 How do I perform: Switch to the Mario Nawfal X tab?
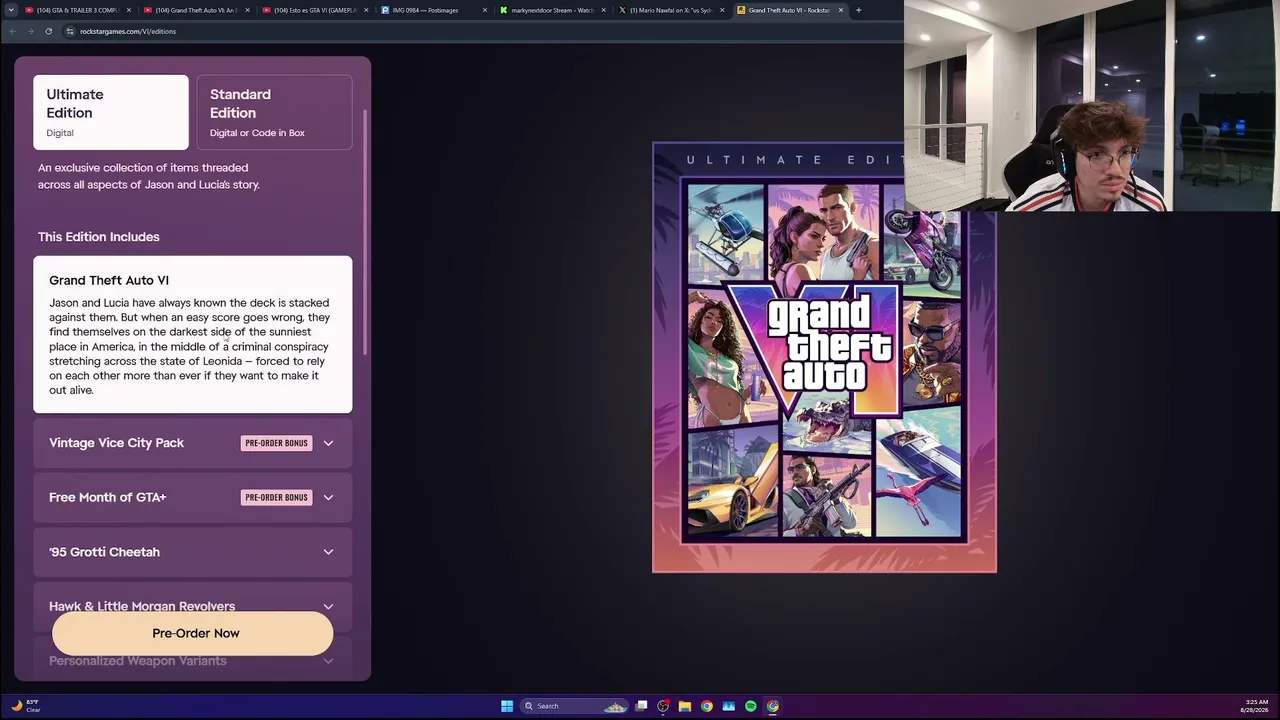pos(672,10)
